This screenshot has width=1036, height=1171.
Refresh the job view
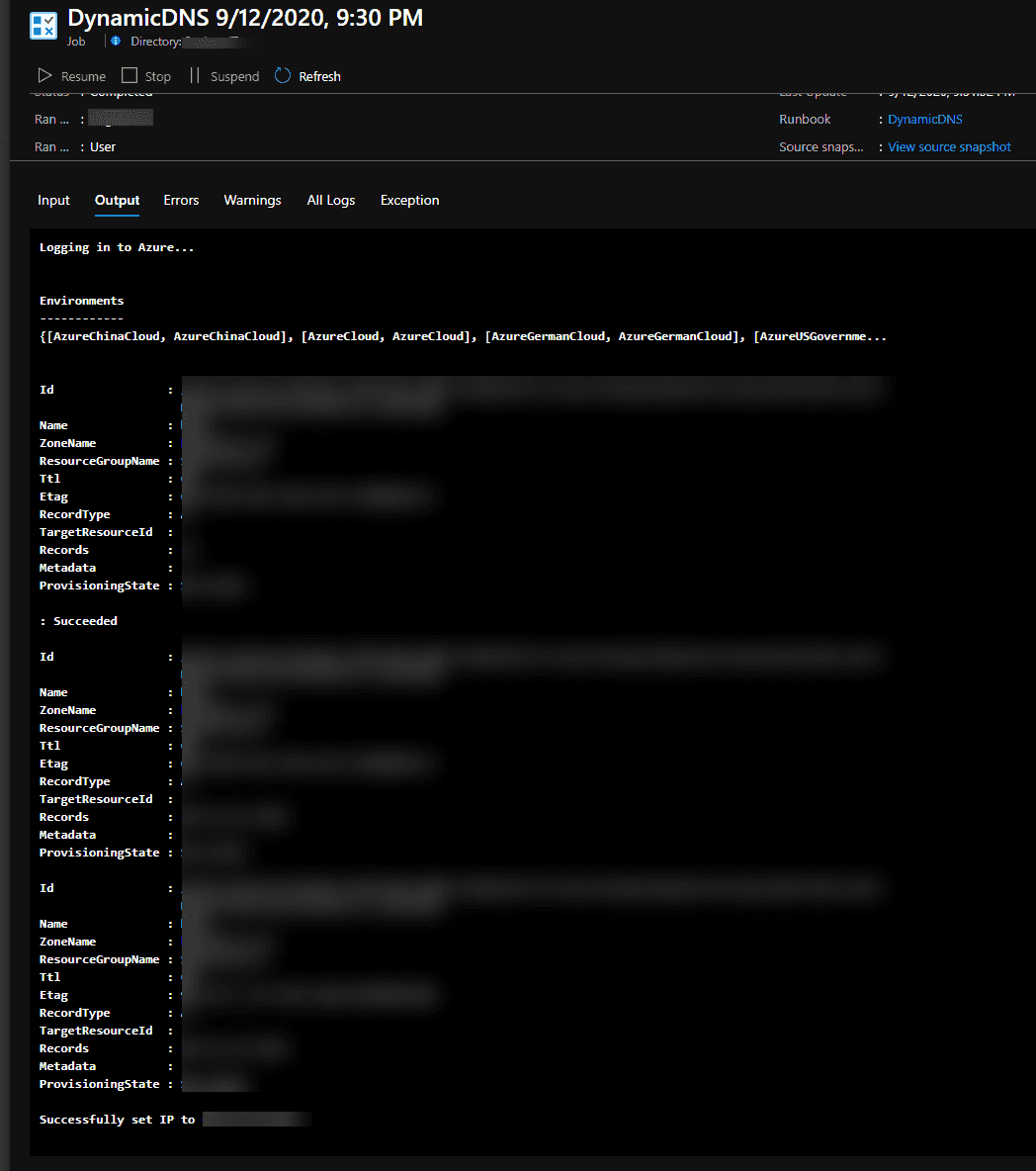(x=307, y=76)
